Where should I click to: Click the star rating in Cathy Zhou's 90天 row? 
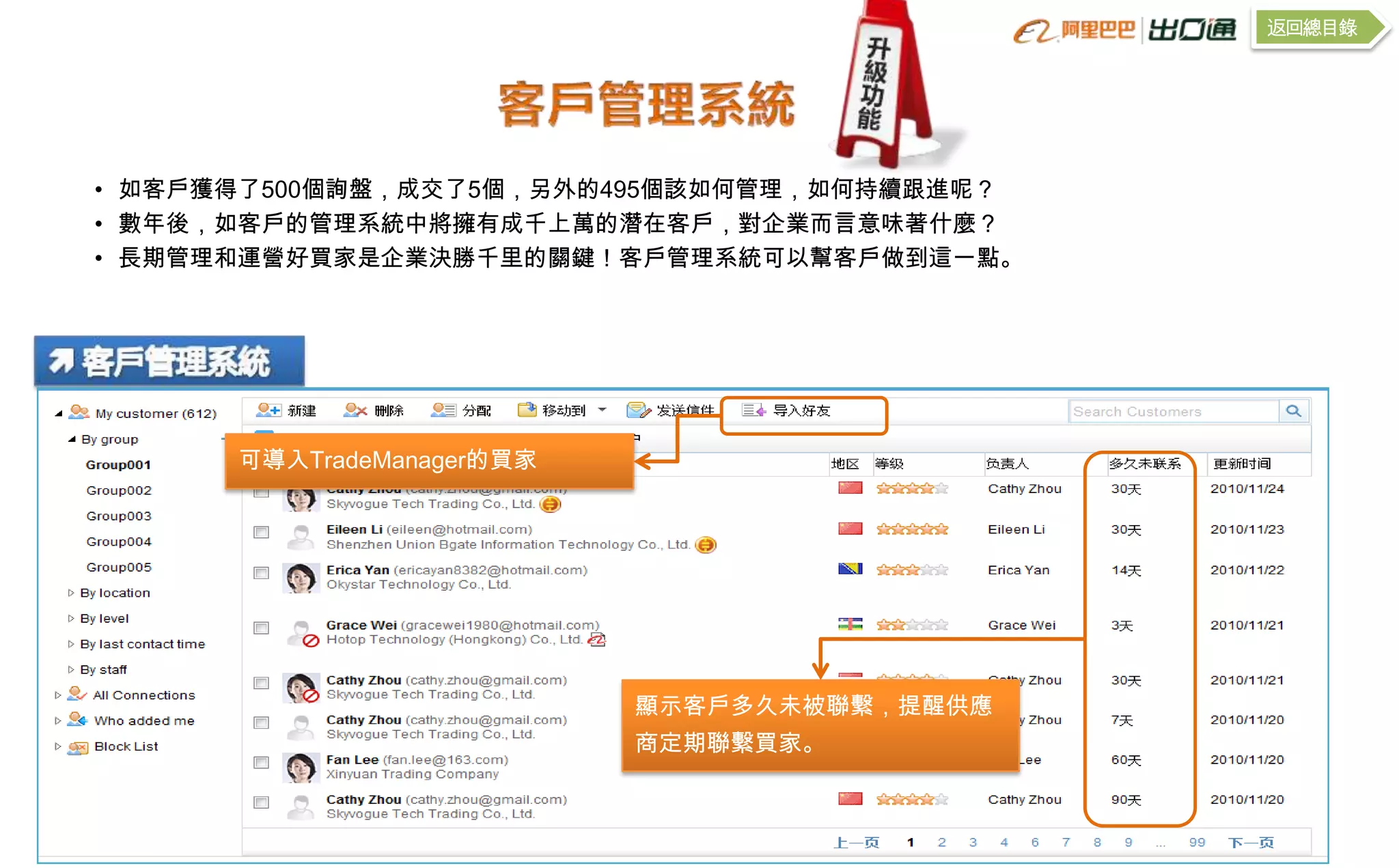tap(913, 800)
